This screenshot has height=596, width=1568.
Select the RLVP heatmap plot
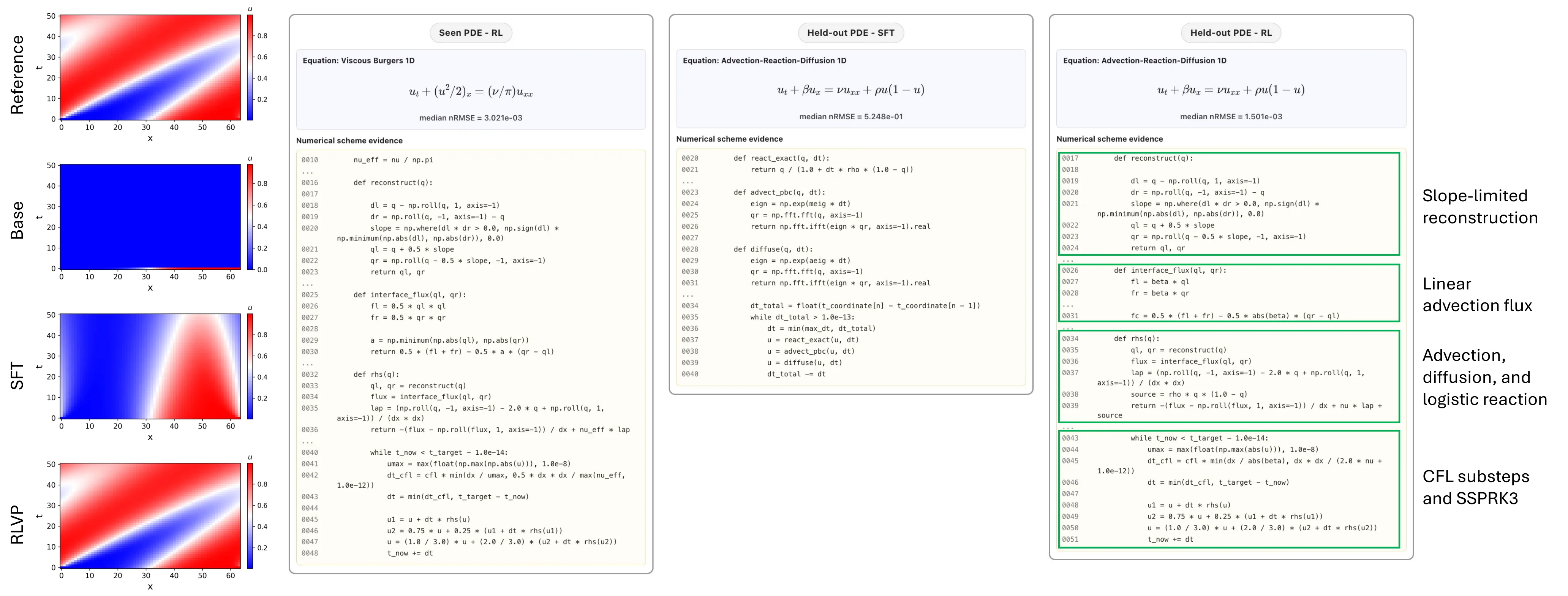[150, 515]
